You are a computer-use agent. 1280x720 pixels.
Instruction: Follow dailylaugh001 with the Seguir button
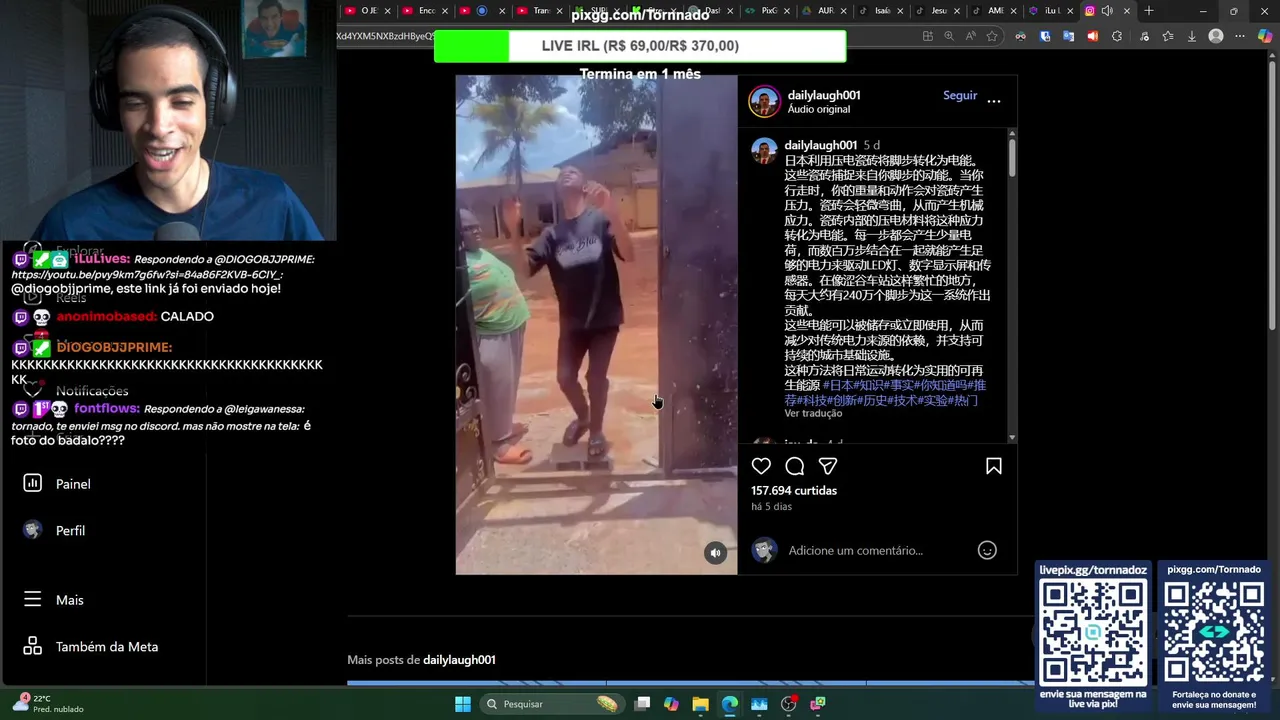click(x=960, y=95)
